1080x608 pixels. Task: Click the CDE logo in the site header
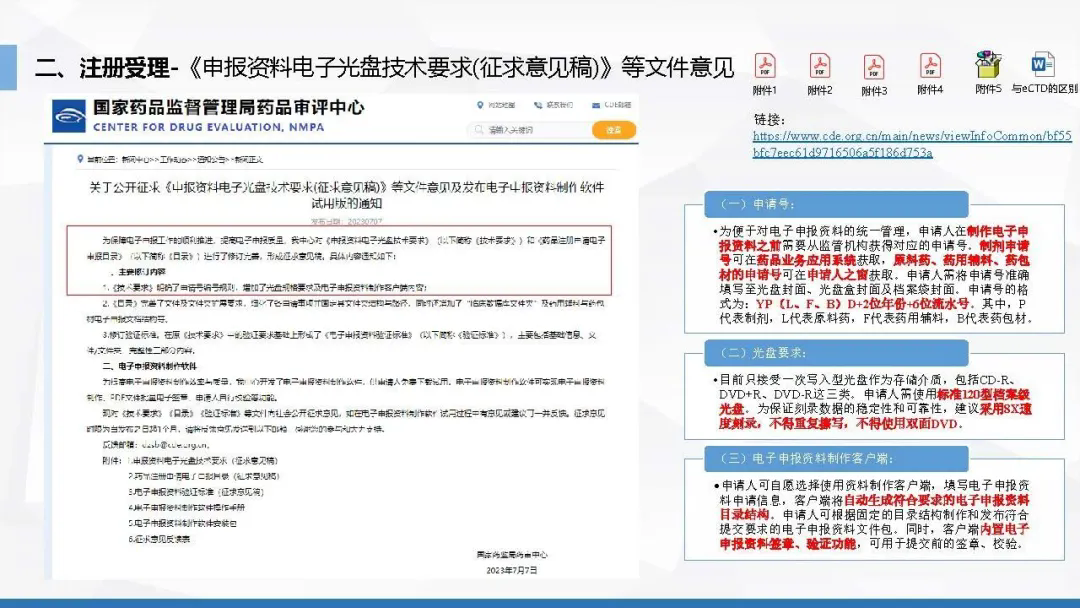tap(70, 115)
